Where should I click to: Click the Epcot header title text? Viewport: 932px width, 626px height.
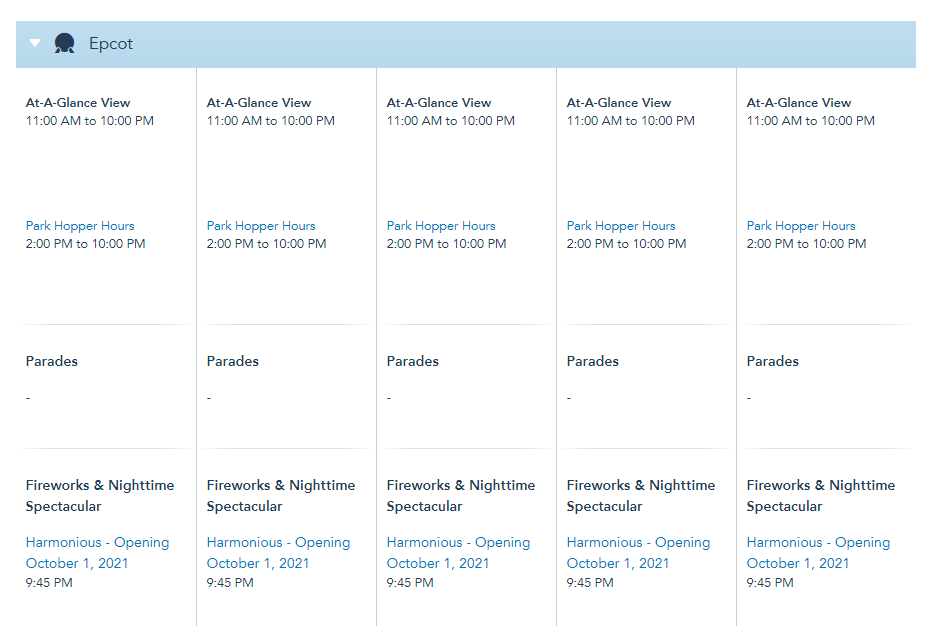(x=110, y=44)
